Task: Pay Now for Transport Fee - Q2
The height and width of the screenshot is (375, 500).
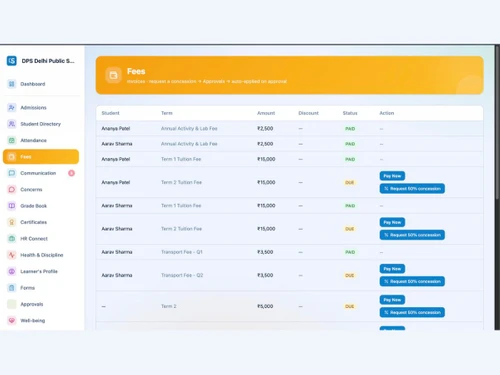Action: pyautogui.click(x=392, y=269)
